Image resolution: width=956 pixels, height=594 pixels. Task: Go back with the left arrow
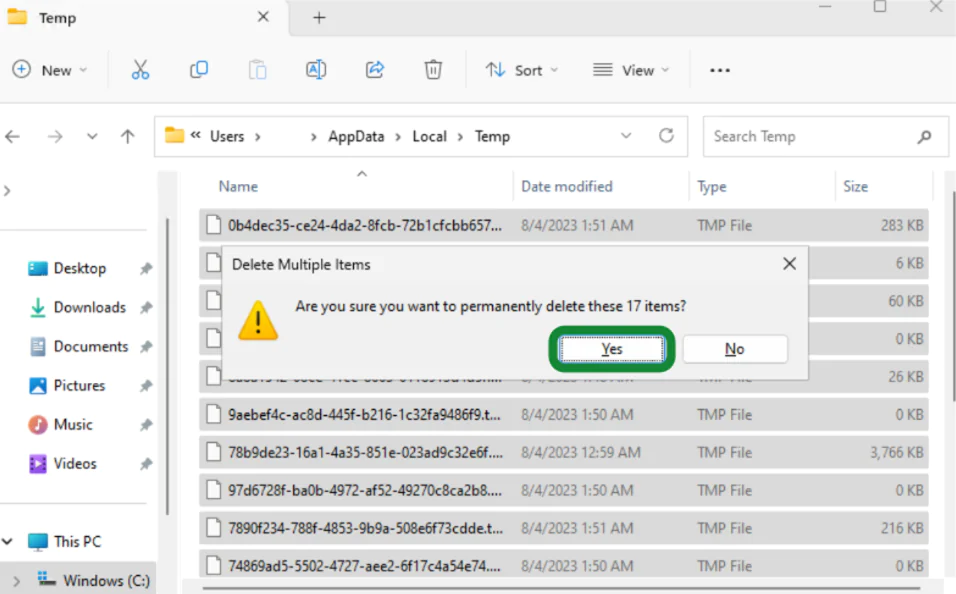click(13, 137)
